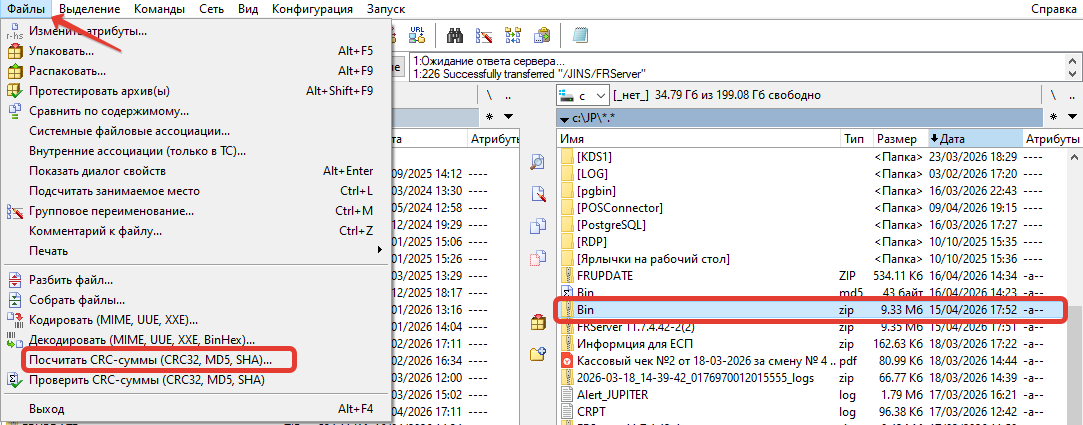This screenshot has height=425, width=1083.
Task: Click the binoculars search files icon
Action: tap(453, 36)
